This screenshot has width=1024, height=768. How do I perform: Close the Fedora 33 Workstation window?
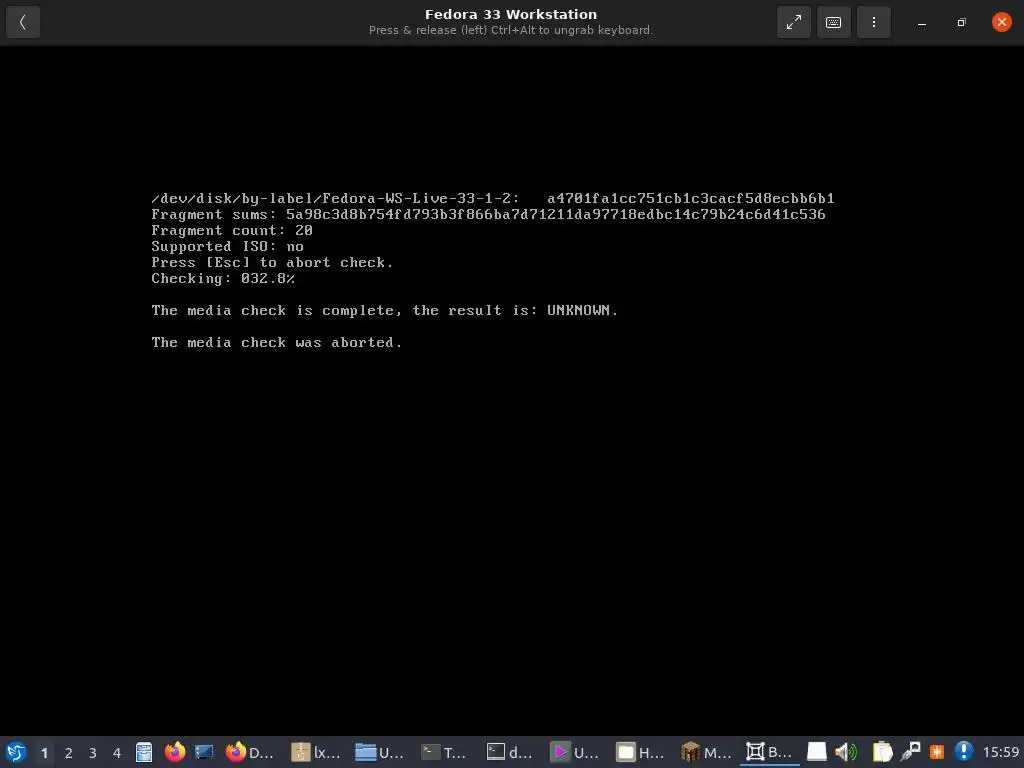click(x=1001, y=22)
